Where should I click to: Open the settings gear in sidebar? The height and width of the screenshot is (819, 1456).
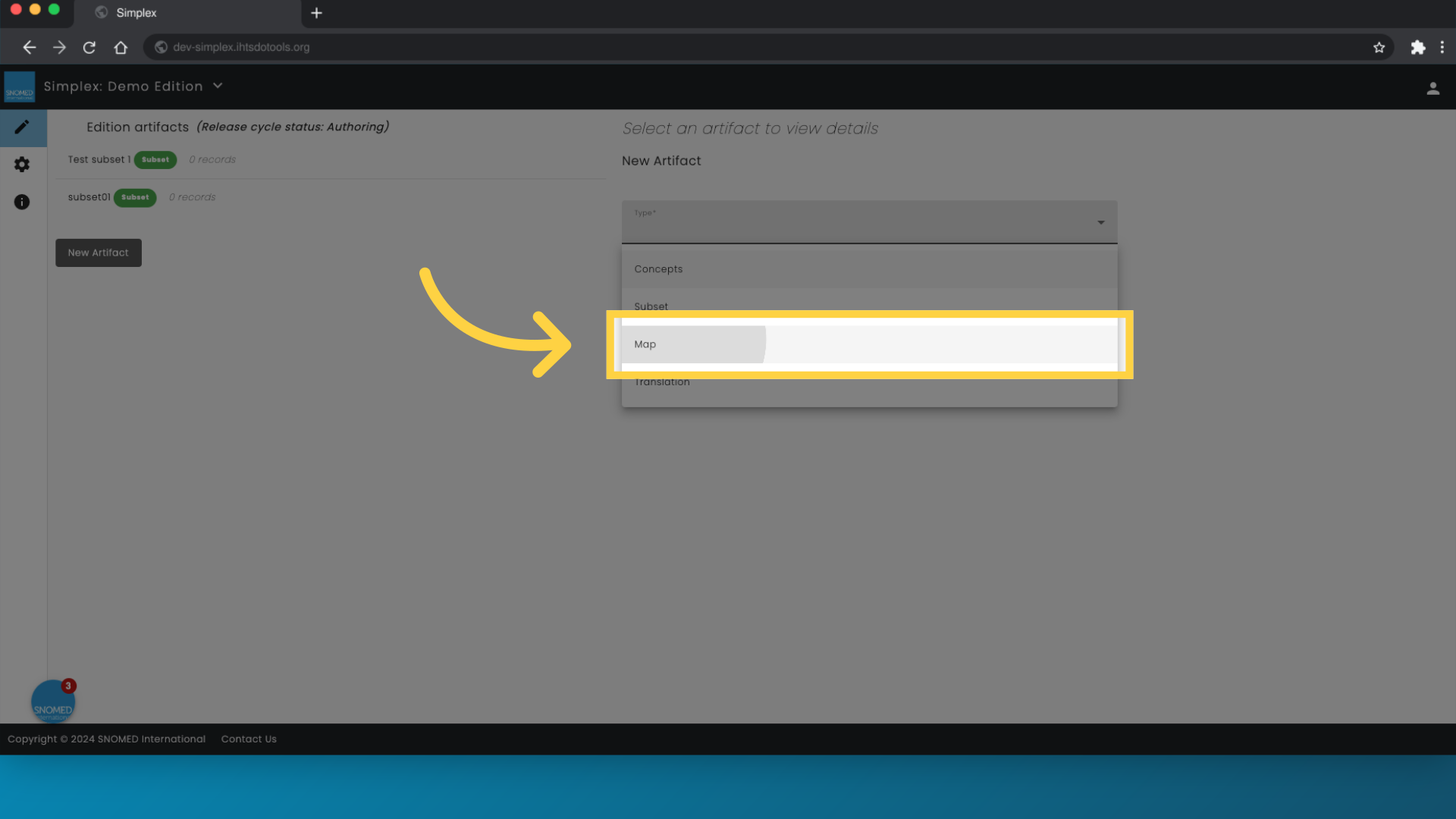[22, 165]
